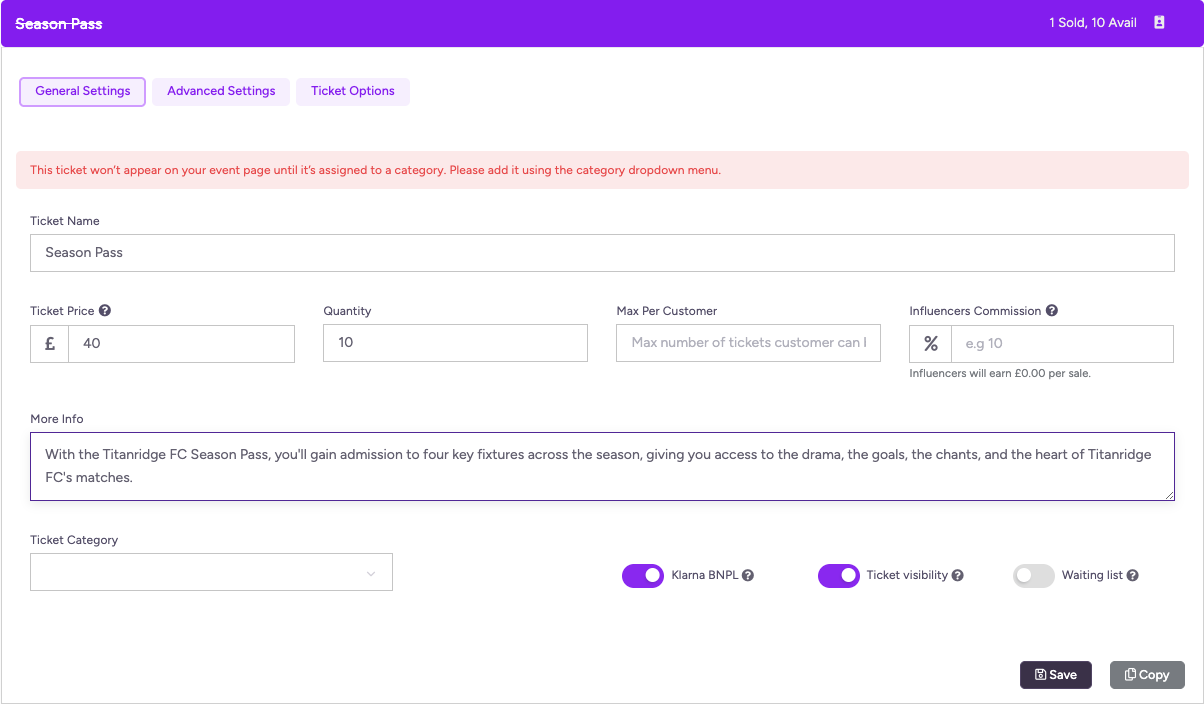Screen dimensions: 1204x704
Task: Focus the Max Per Customer field
Action: click(x=748, y=343)
